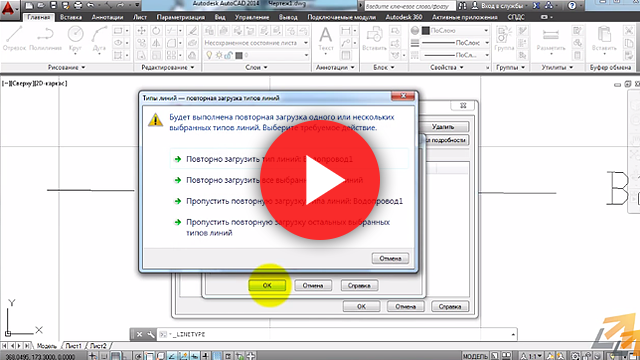Open the help question mark icon
This screenshot has width=640, height=360.
pos(572,6)
